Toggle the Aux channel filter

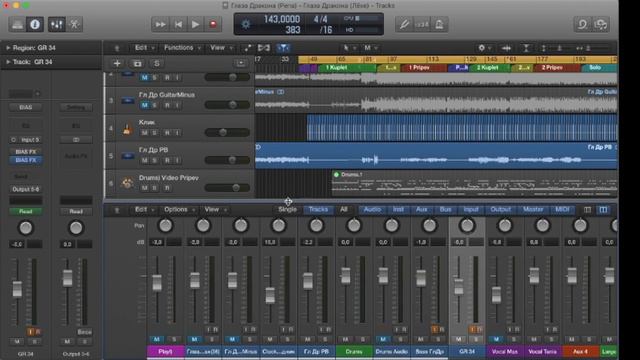point(421,210)
